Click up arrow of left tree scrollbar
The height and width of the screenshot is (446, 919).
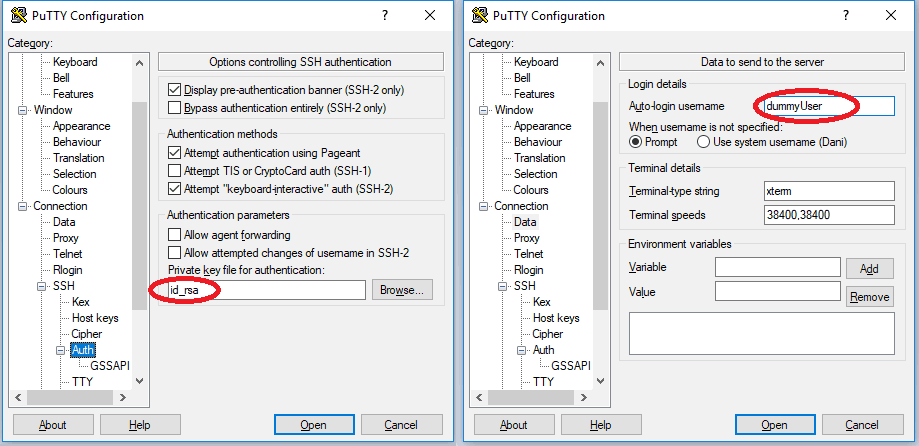(x=139, y=63)
